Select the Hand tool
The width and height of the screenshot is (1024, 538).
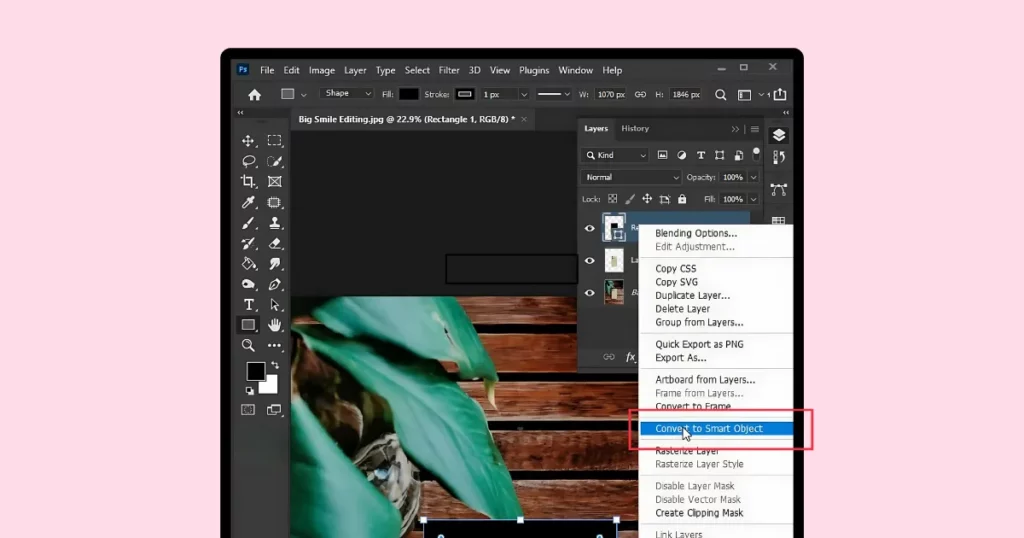pyautogui.click(x=274, y=324)
